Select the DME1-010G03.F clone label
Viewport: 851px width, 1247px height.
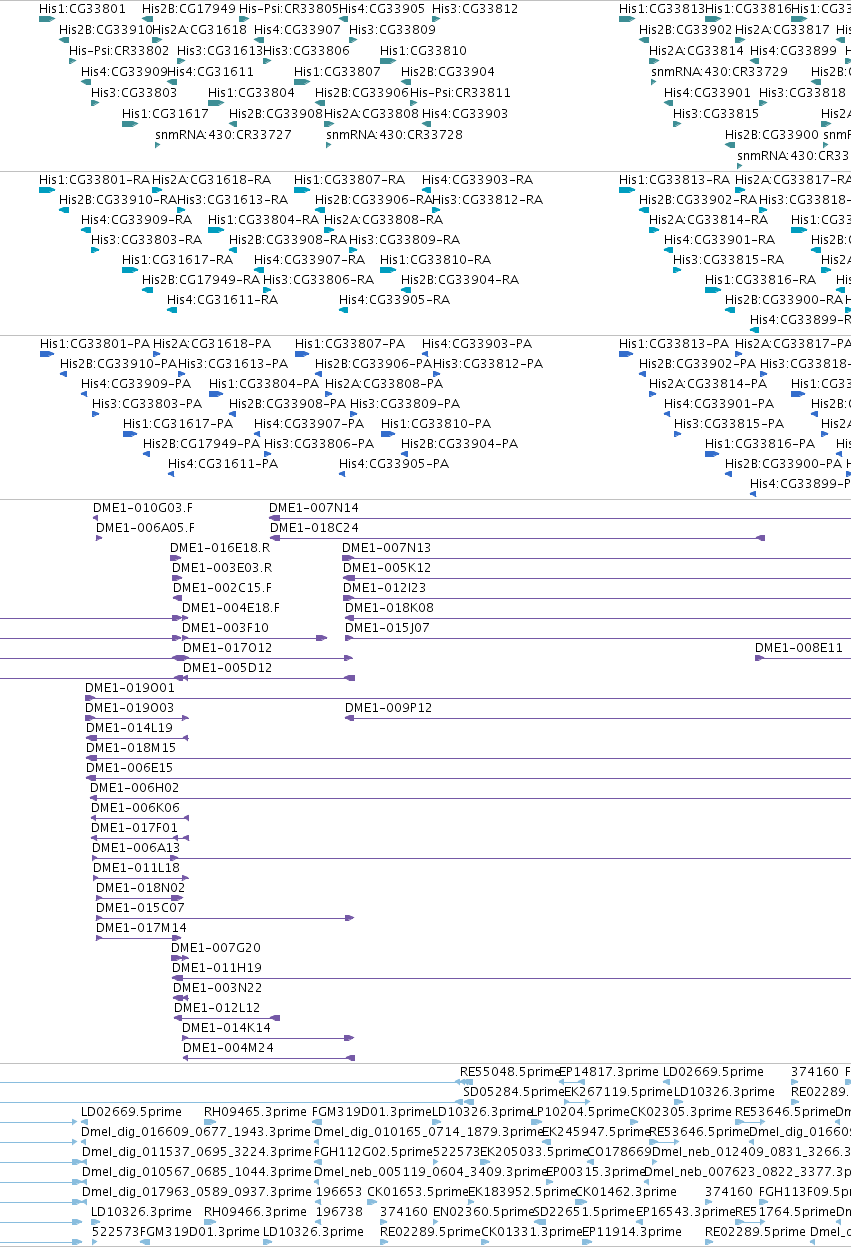click(x=143, y=508)
